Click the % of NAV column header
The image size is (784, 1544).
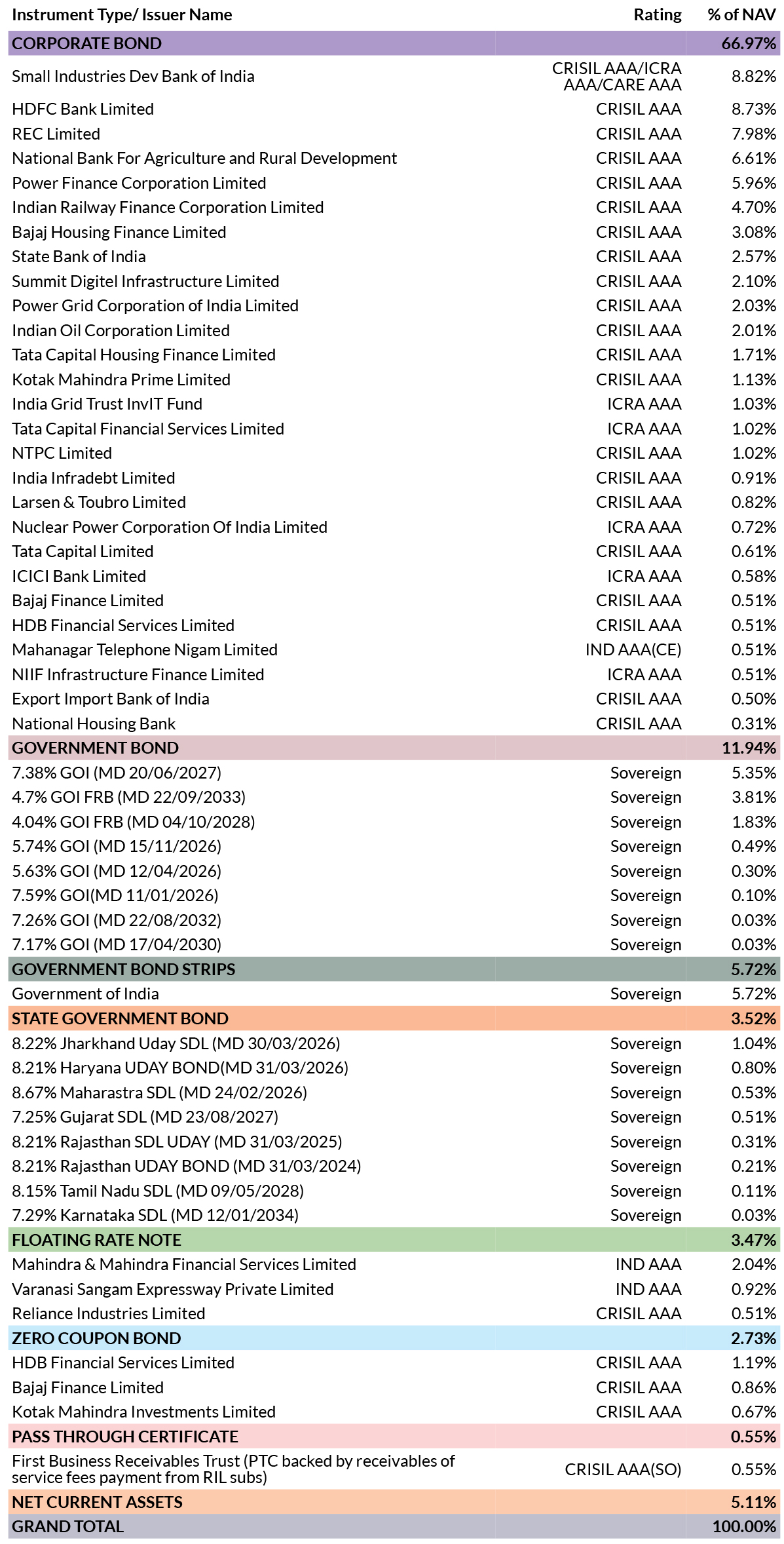click(x=741, y=14)
